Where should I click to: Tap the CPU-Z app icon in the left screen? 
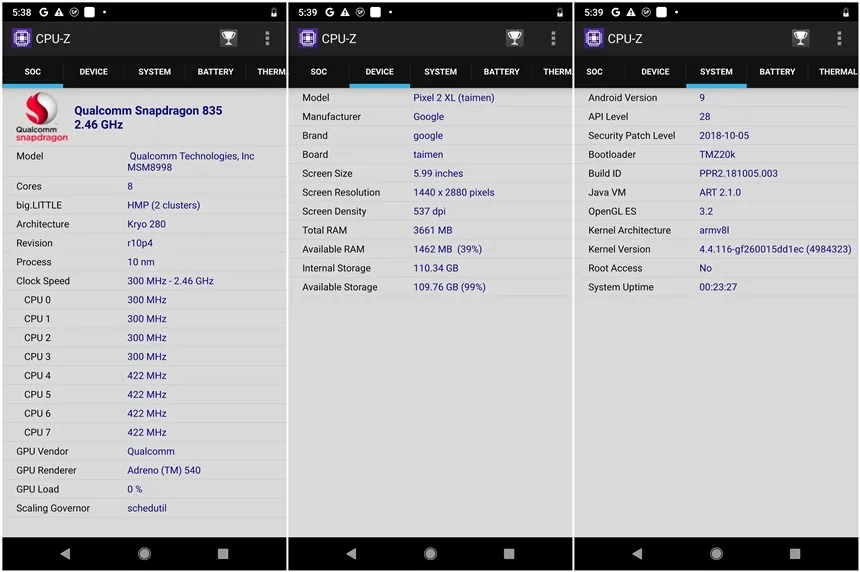pyautogui.click(x=21, y=38)
